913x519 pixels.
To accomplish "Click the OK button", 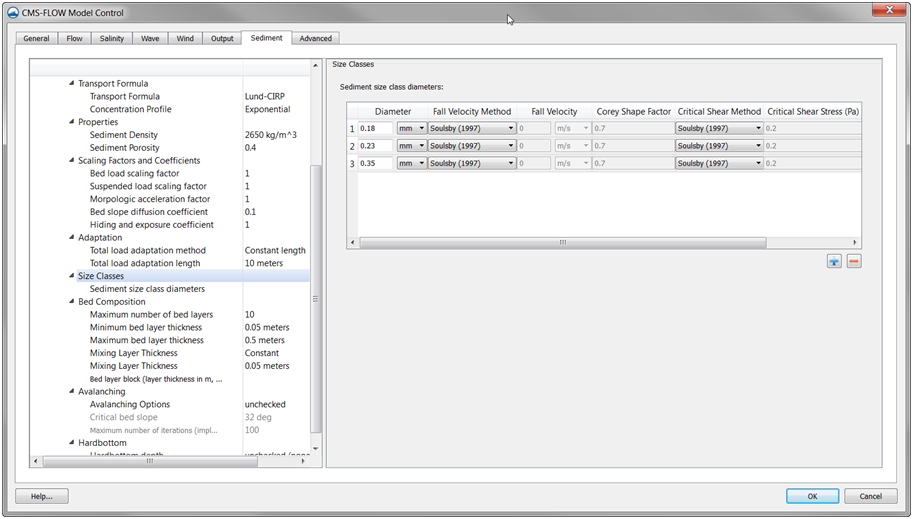I will [x=812, y=496].
